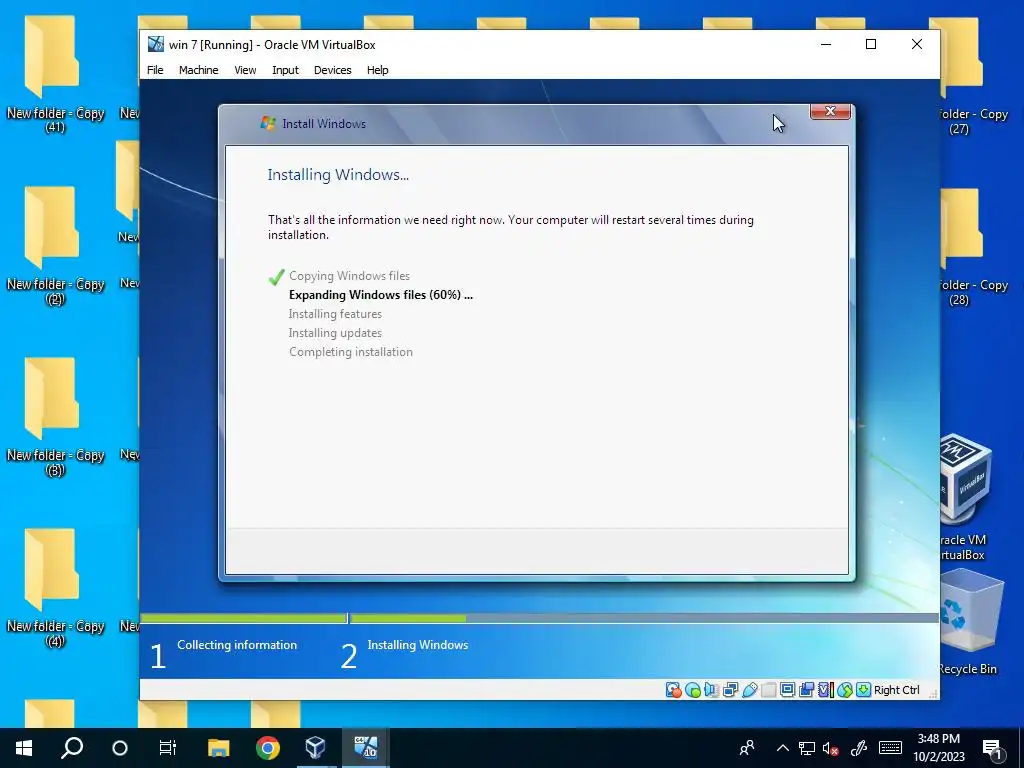This screenshot has width=1024, height=768.
Task: Open the File menu in VirtualBox
Action: pyautogui.click(x=155, y=70)
